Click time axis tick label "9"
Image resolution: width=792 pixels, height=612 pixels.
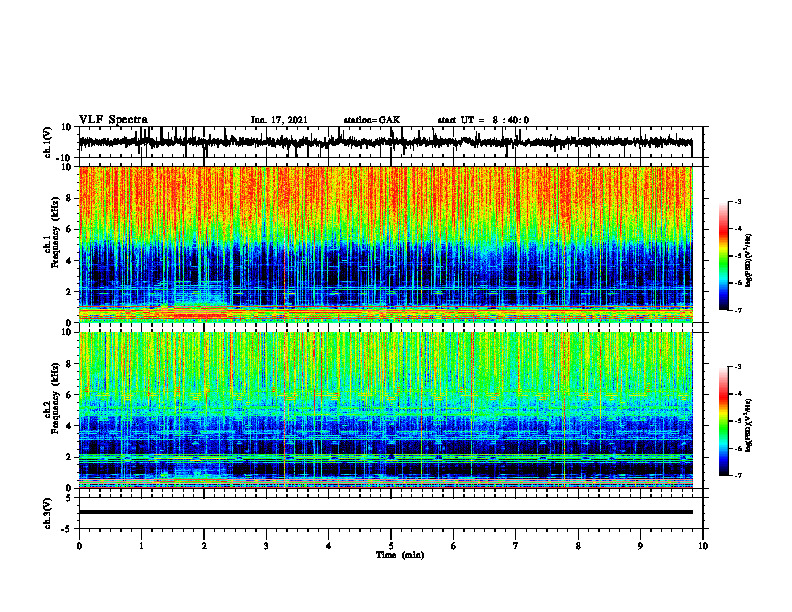tap(640, 546)
